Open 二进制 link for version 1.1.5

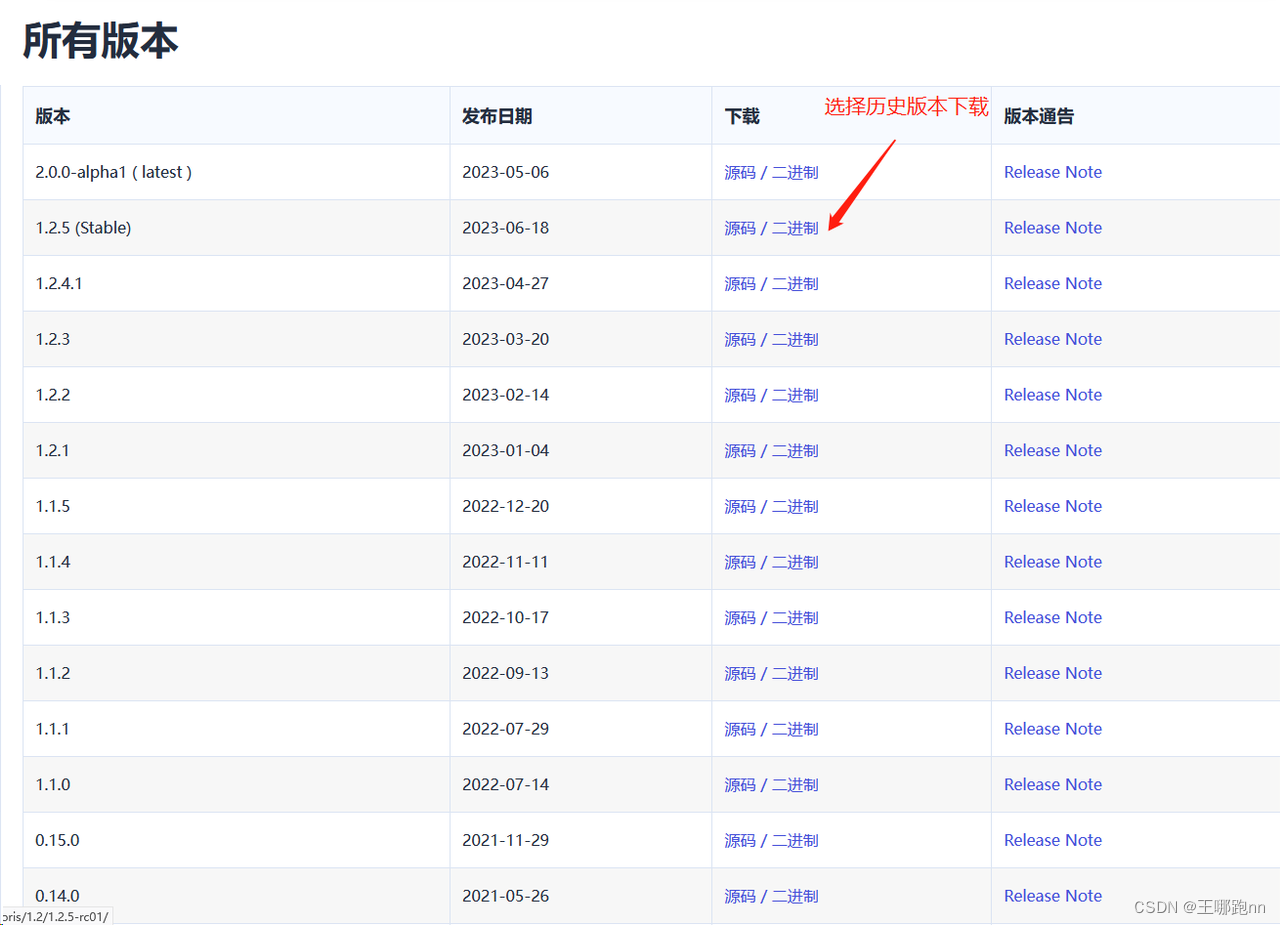795,506
